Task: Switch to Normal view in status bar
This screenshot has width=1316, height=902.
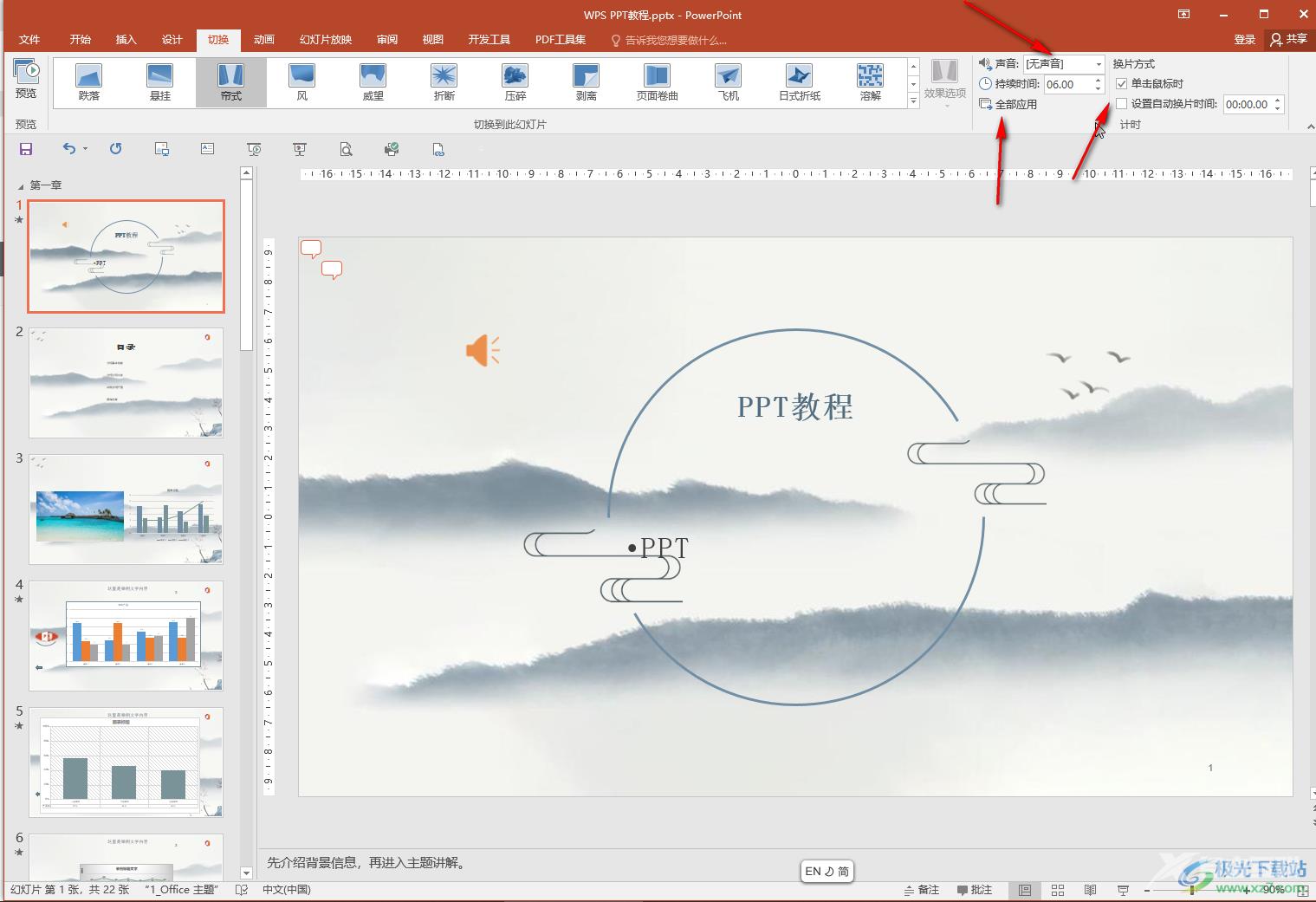Action: tap(1025, 890)
